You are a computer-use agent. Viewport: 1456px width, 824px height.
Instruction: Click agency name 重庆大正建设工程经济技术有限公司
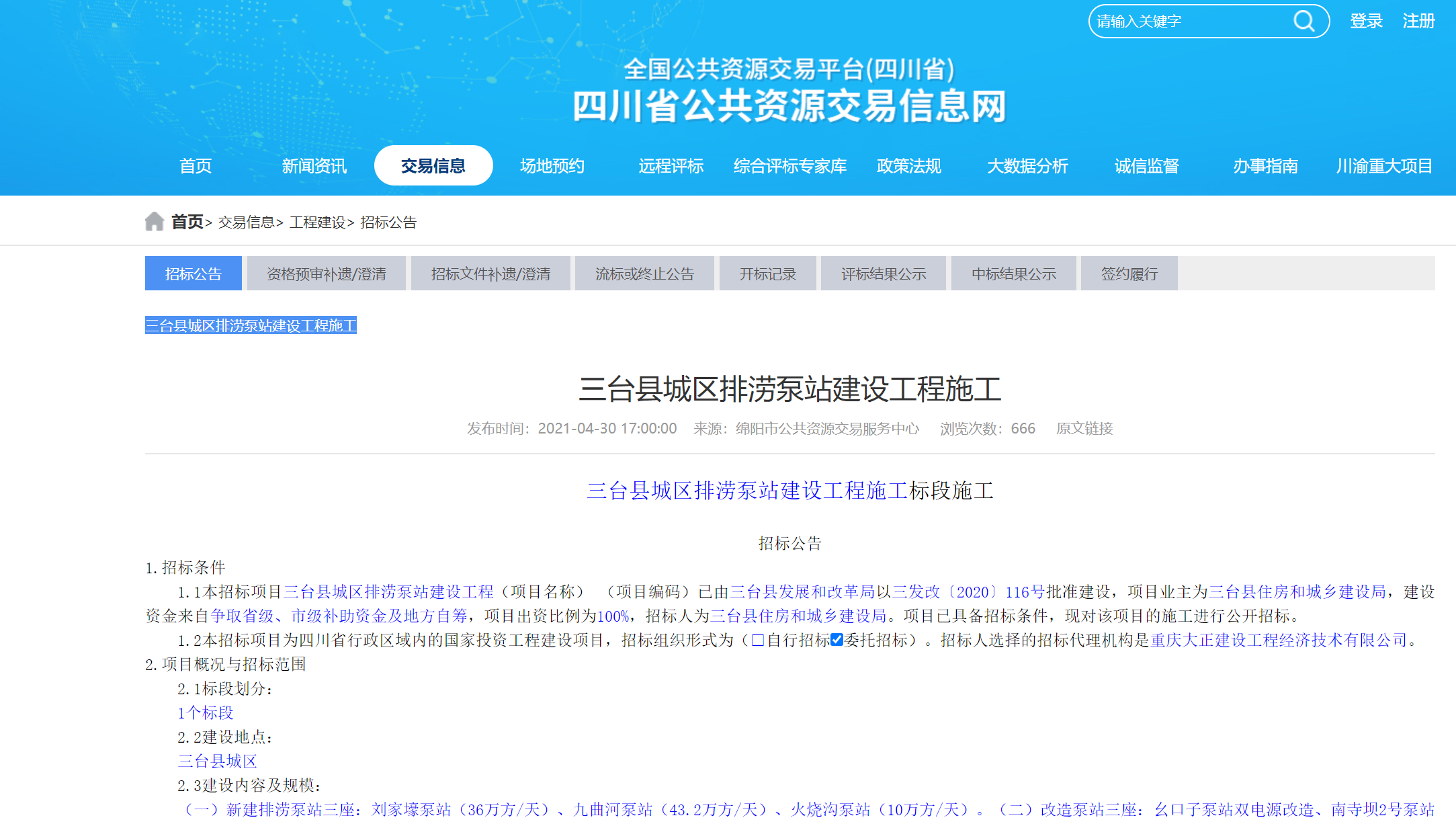pyautogui.click(x=1279, y=640)
